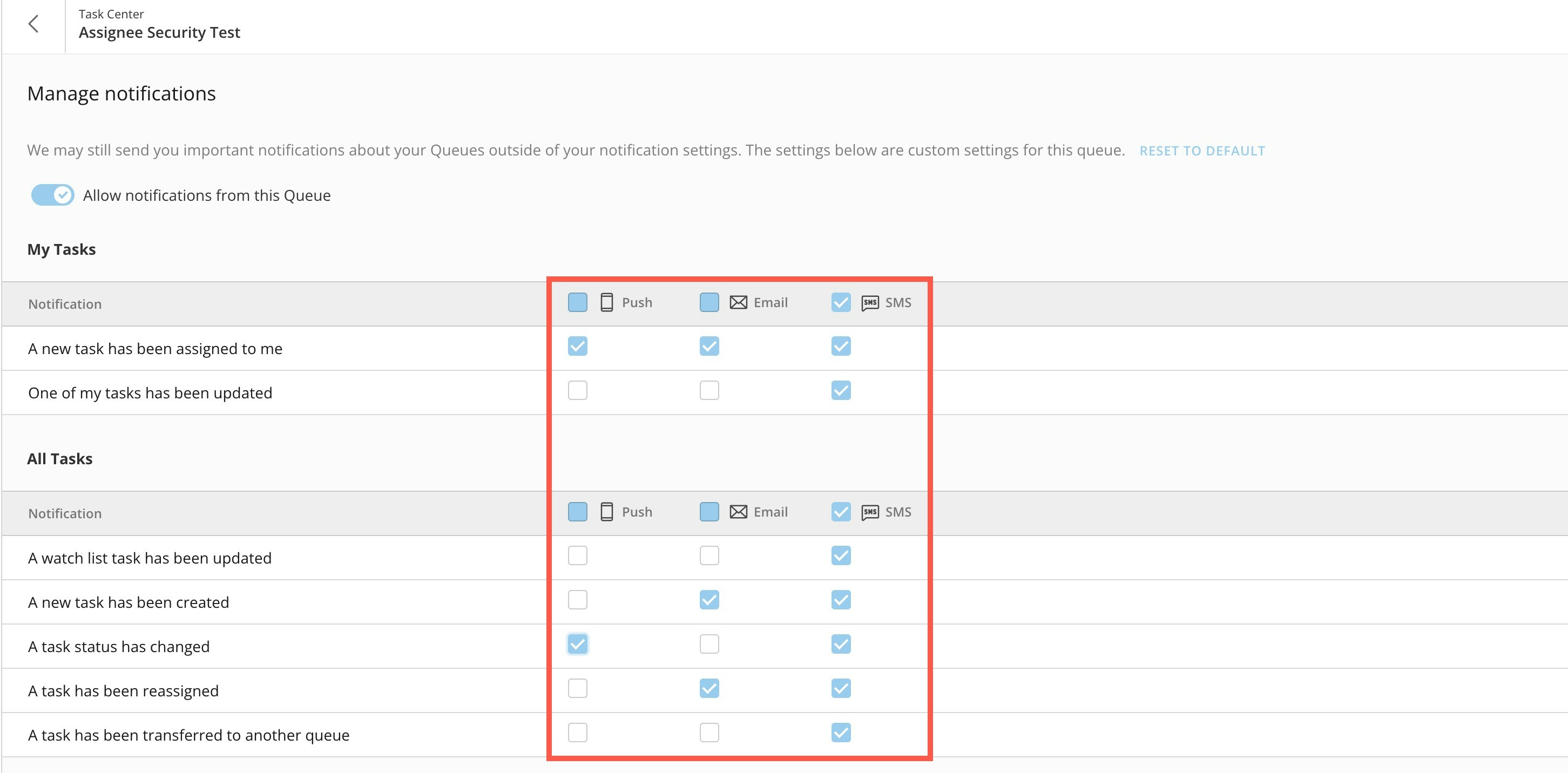Click the Push phone icon in All Tasks header
The width and height of the screenshot is (1568, 773).
point(606,512)
